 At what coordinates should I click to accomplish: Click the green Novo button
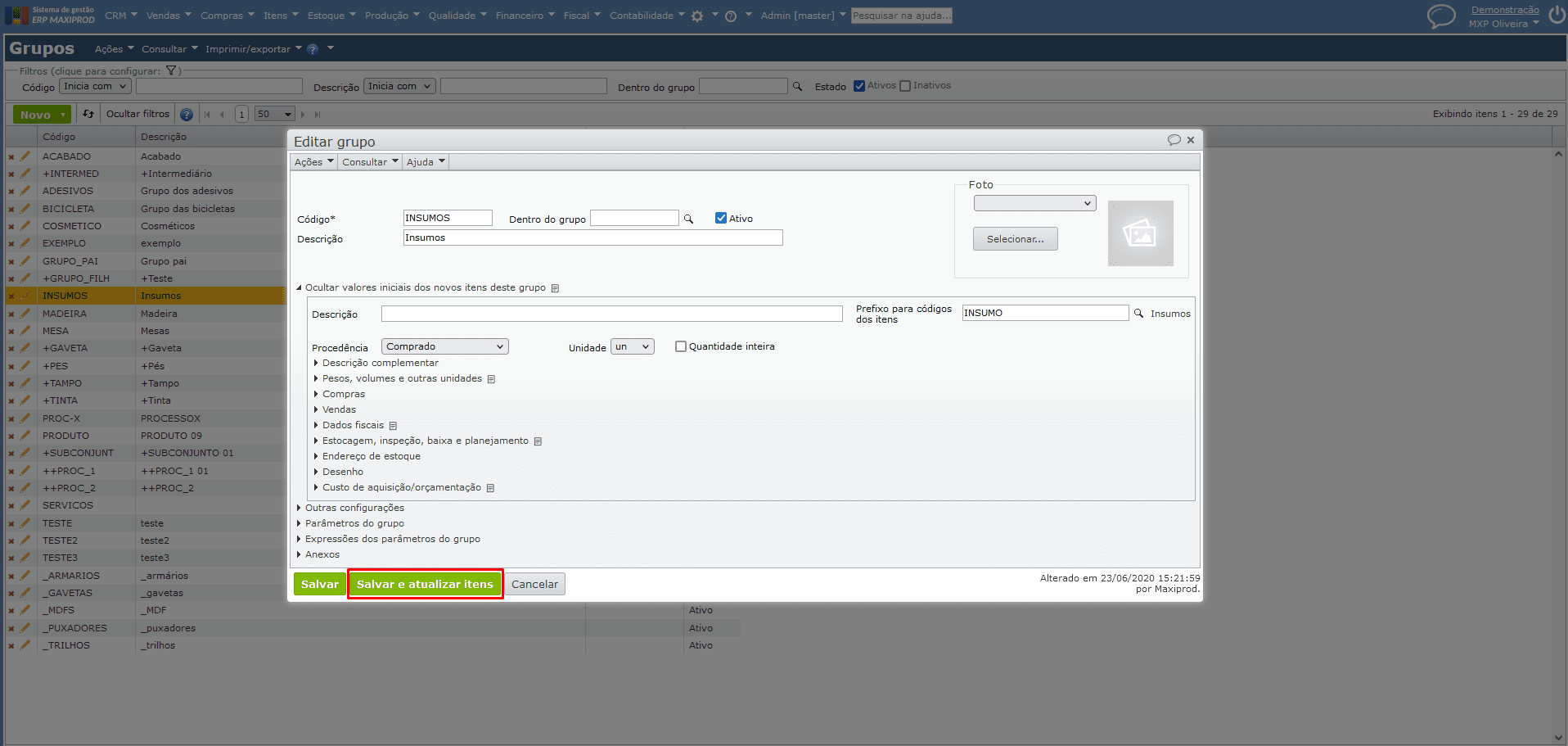[x=42, y=115]
